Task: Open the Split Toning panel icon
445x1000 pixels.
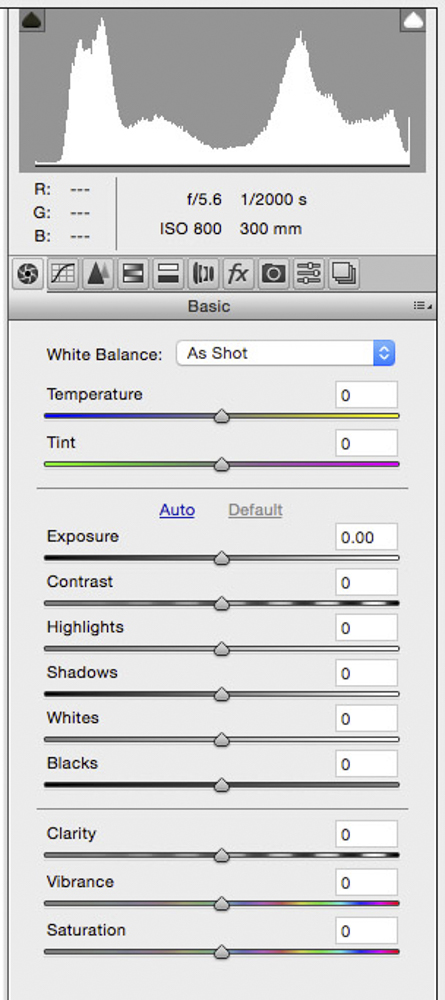Action: tap(168, 274)
